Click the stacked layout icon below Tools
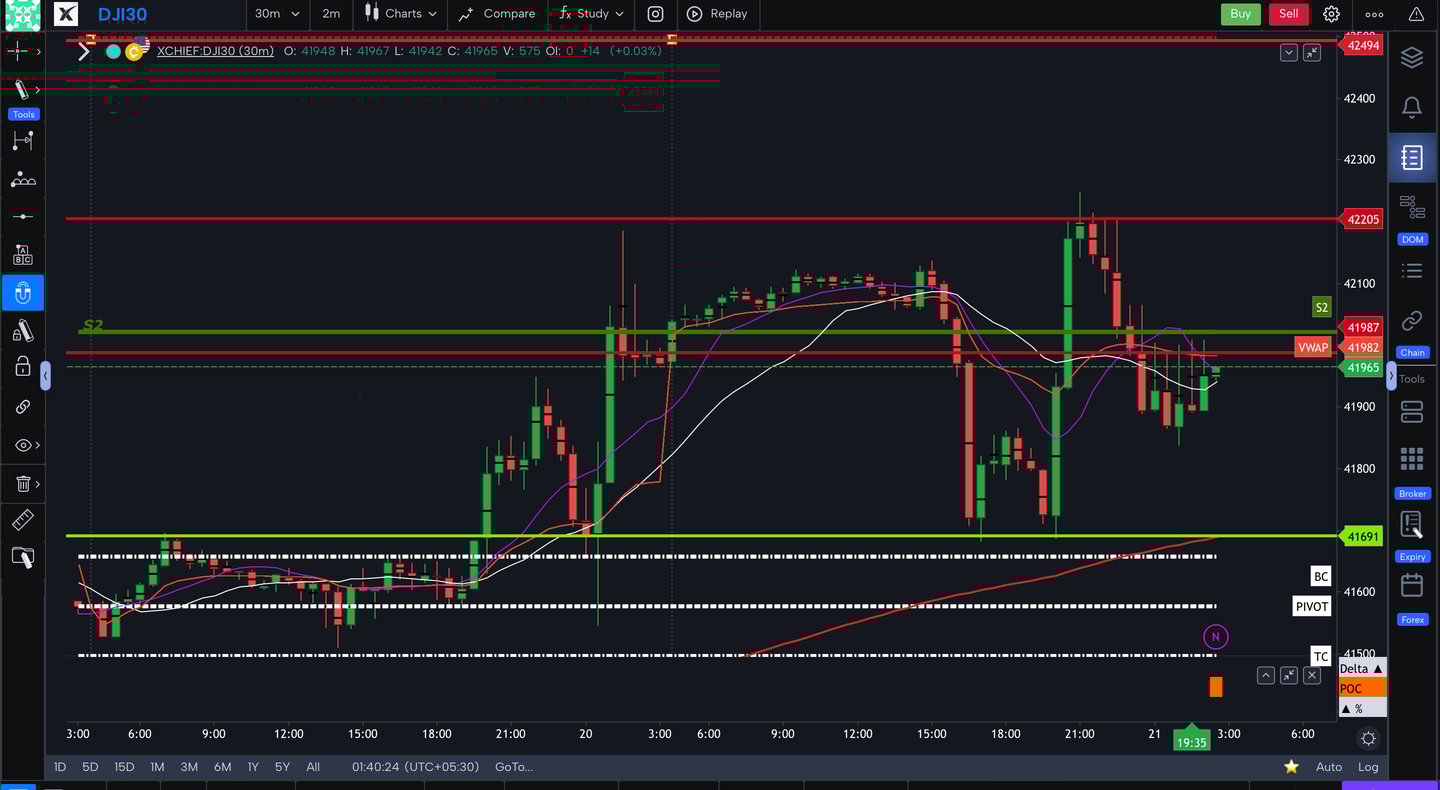 tap(1412, 411)
